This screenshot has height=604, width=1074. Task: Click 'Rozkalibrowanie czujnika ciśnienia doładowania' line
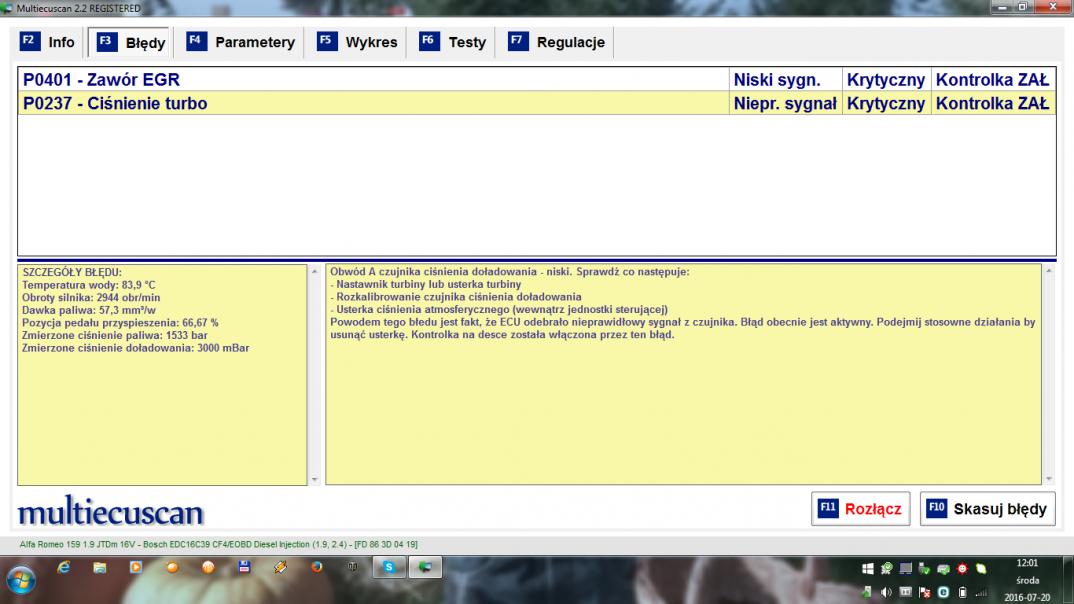[456, 297]
